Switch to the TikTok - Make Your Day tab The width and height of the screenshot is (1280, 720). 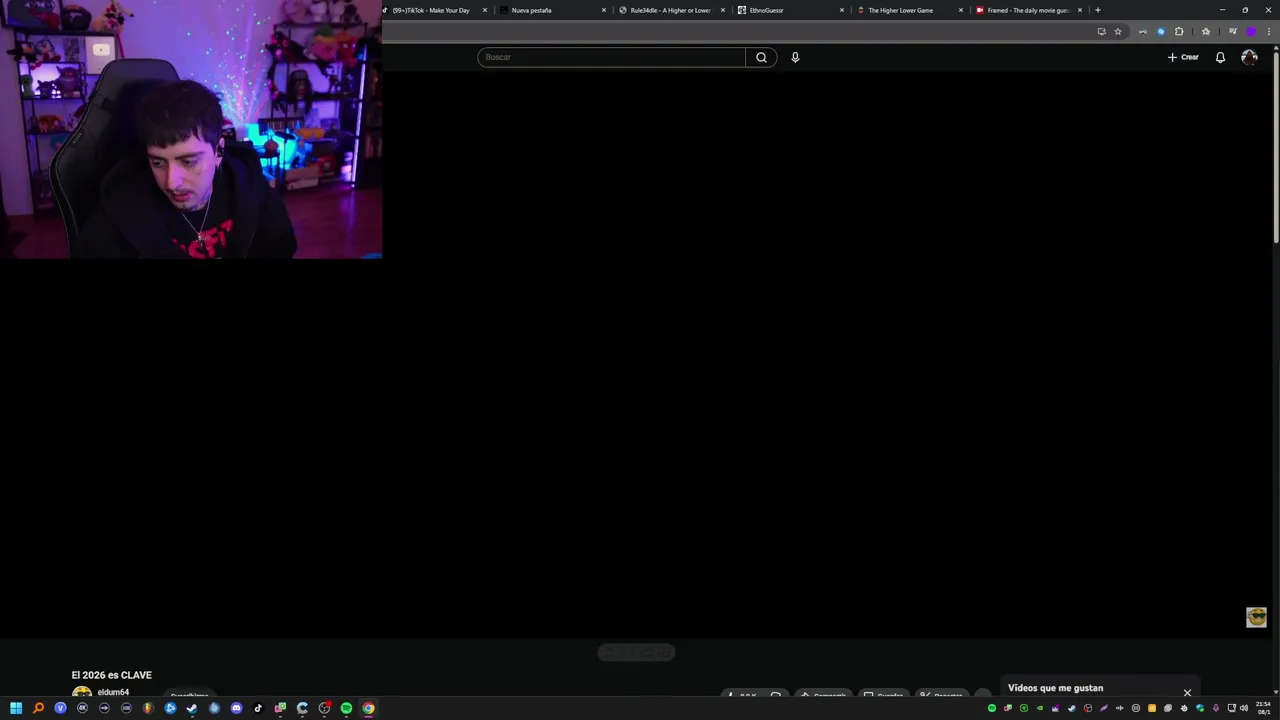pyautogui.click(x=435, y=10)
